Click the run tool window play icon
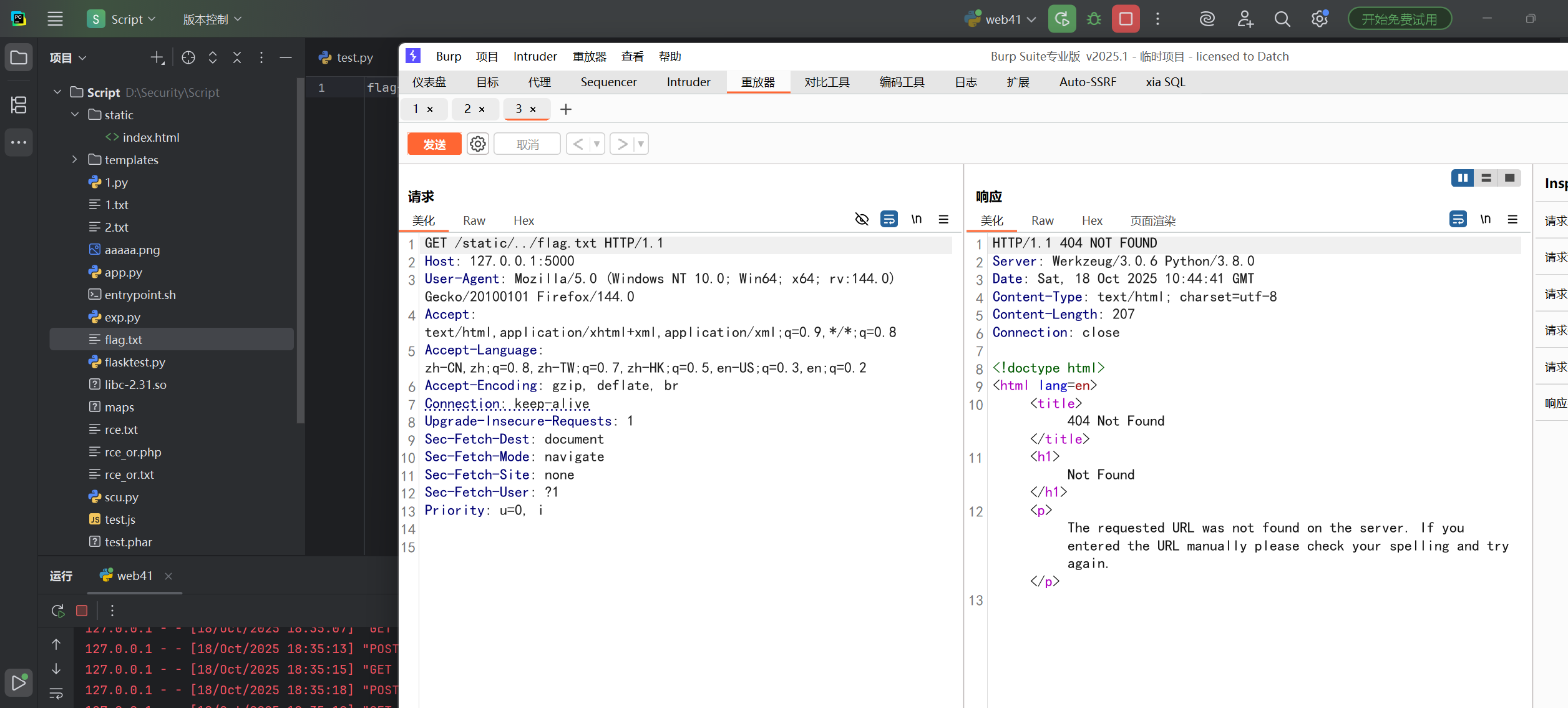1568x708 pixels. (x=19, y=682)
